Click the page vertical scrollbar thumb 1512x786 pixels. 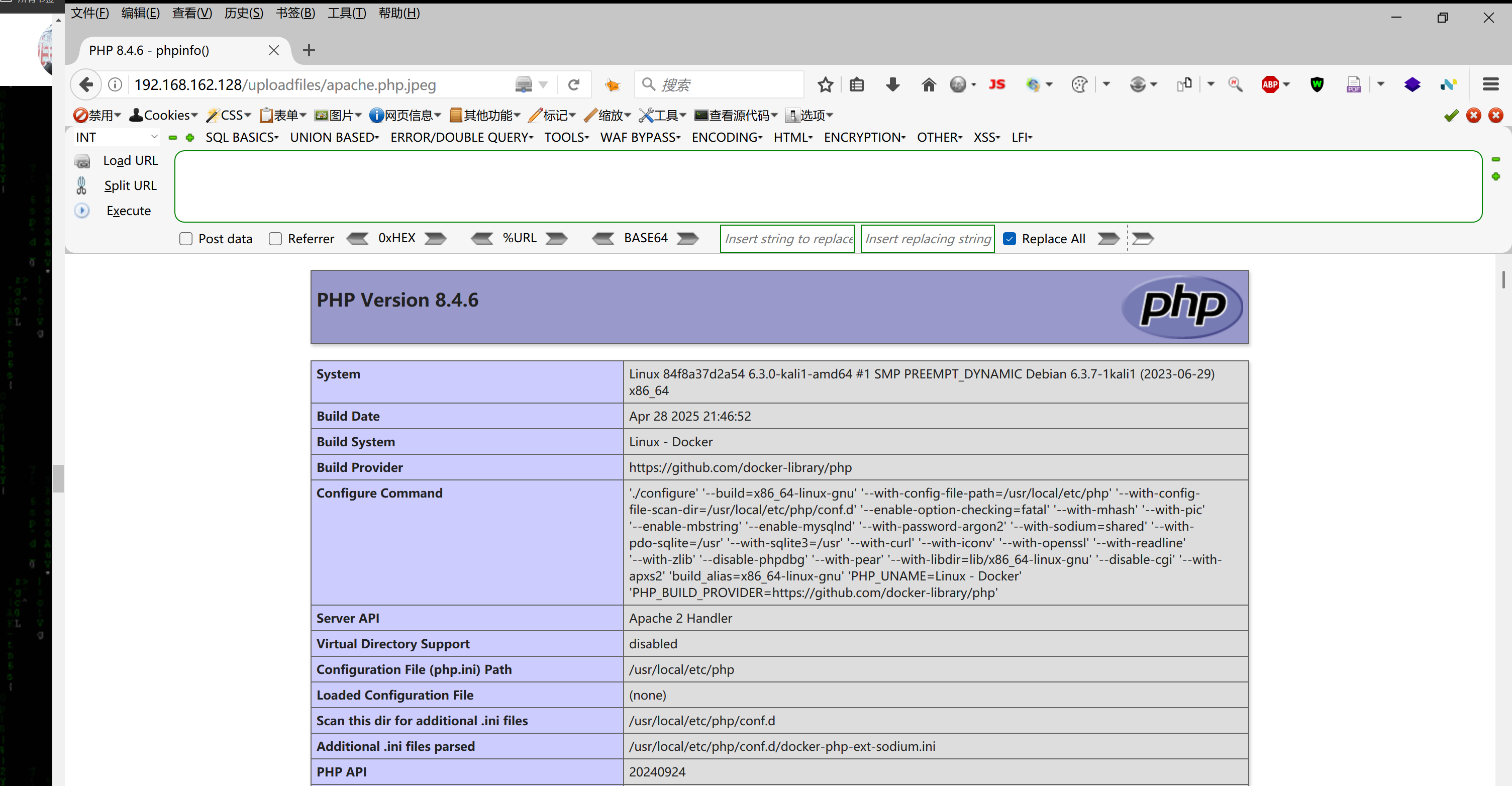pos(1503,279)
